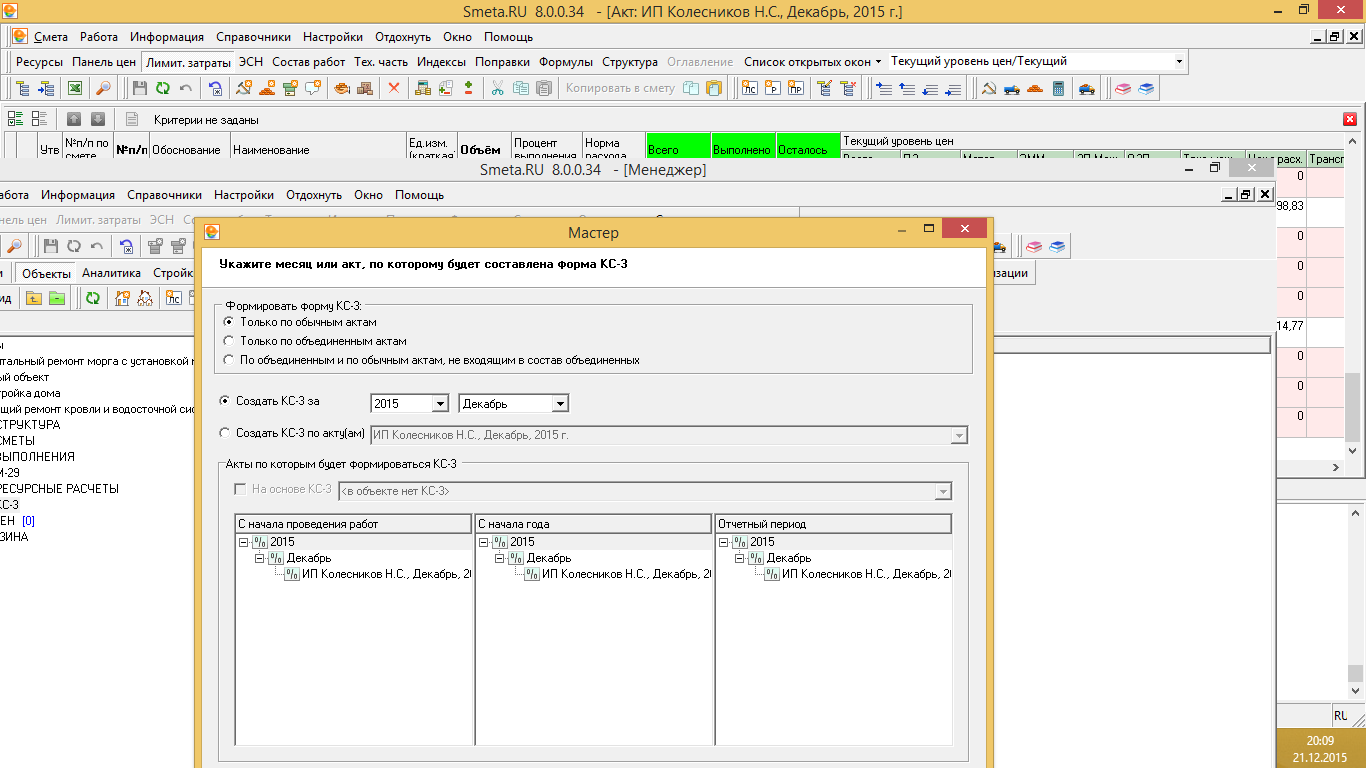Image resolution: width=1366 pixels, height=768 pixels.
Task: Click the magnifying glass search icon
Action: point(102,88)
